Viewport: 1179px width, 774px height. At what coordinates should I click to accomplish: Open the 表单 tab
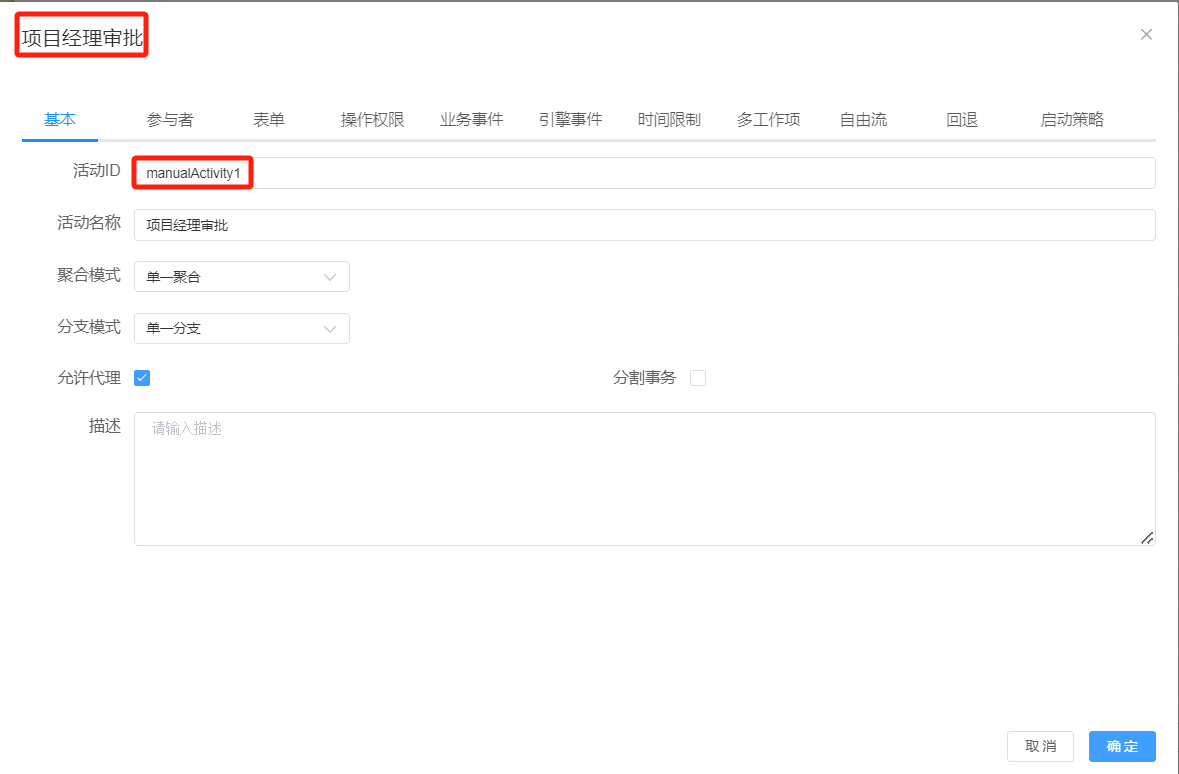click(x=269, y=120)
